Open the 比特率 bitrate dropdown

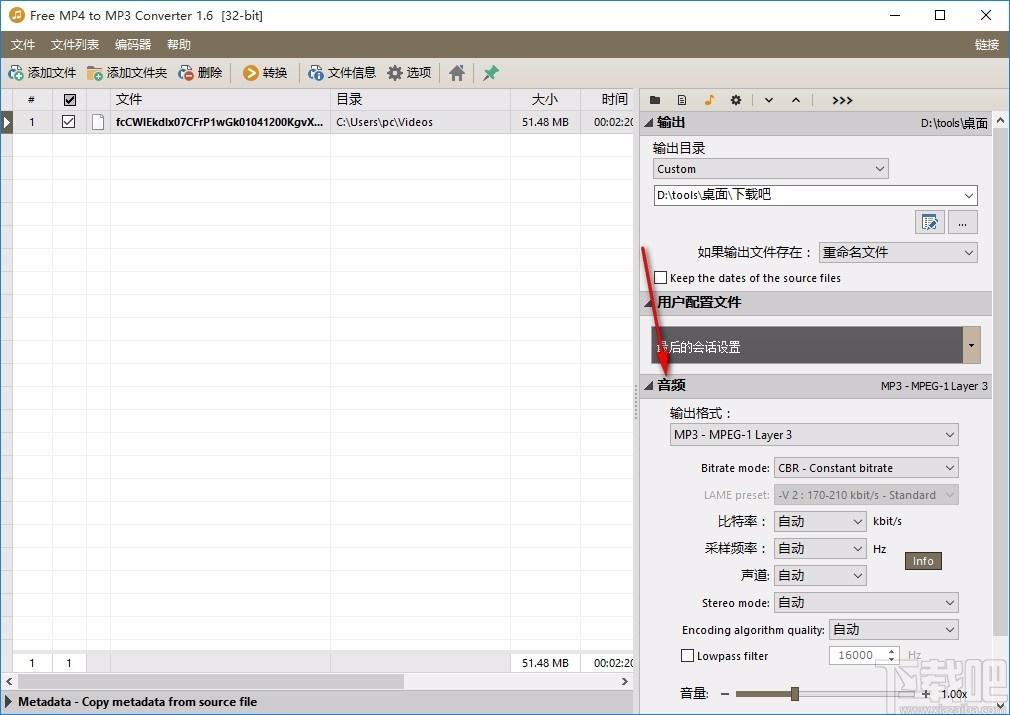820,521
